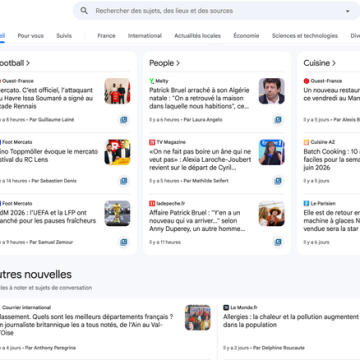Open the Anny Duperey article thumbnail
The width and height of the screenshot is (360, 360).
pos(272,213)
